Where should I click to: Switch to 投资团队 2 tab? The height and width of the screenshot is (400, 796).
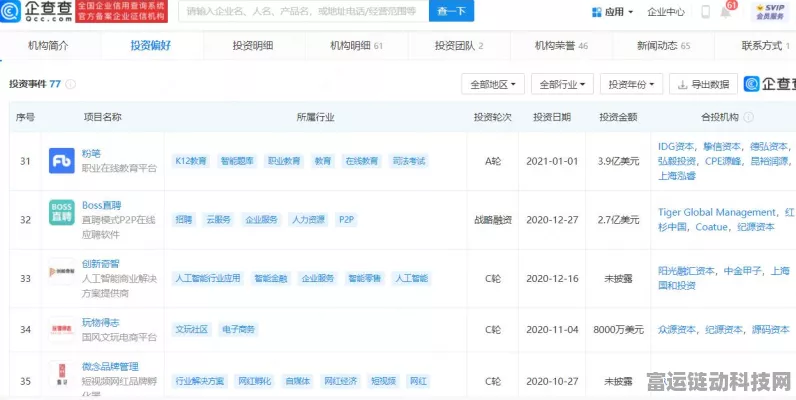click(458, 46)
